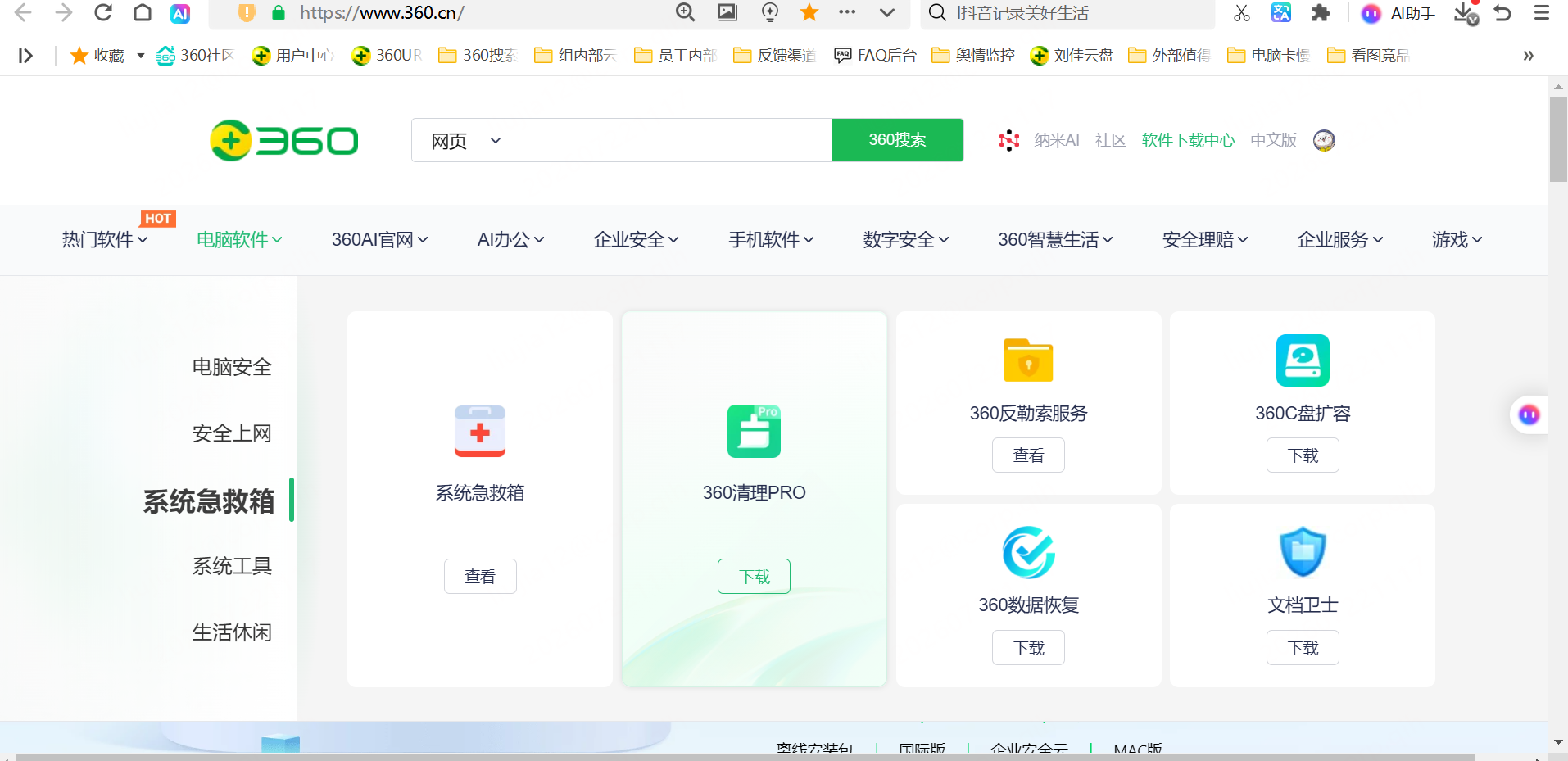Expand the 热门软件 menu
Screen dimensions: 1568x761
(105, 239)
